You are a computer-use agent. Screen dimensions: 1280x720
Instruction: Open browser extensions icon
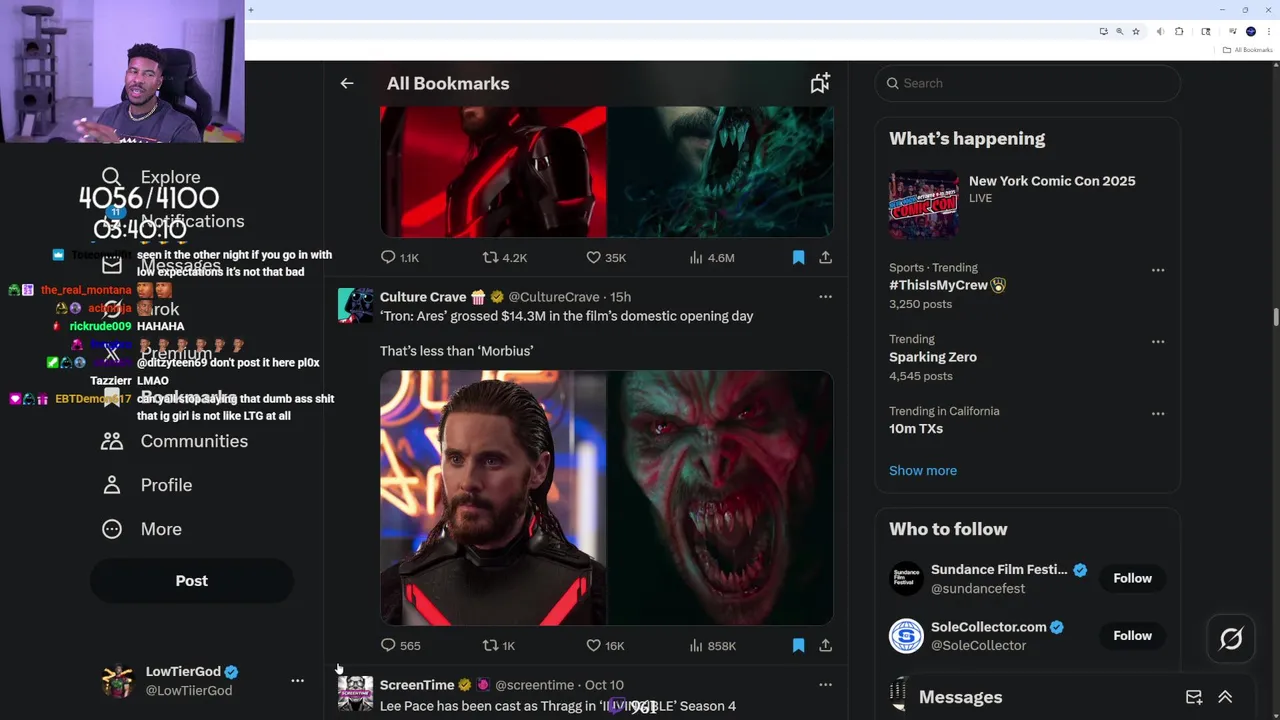tap(1179, 32)
